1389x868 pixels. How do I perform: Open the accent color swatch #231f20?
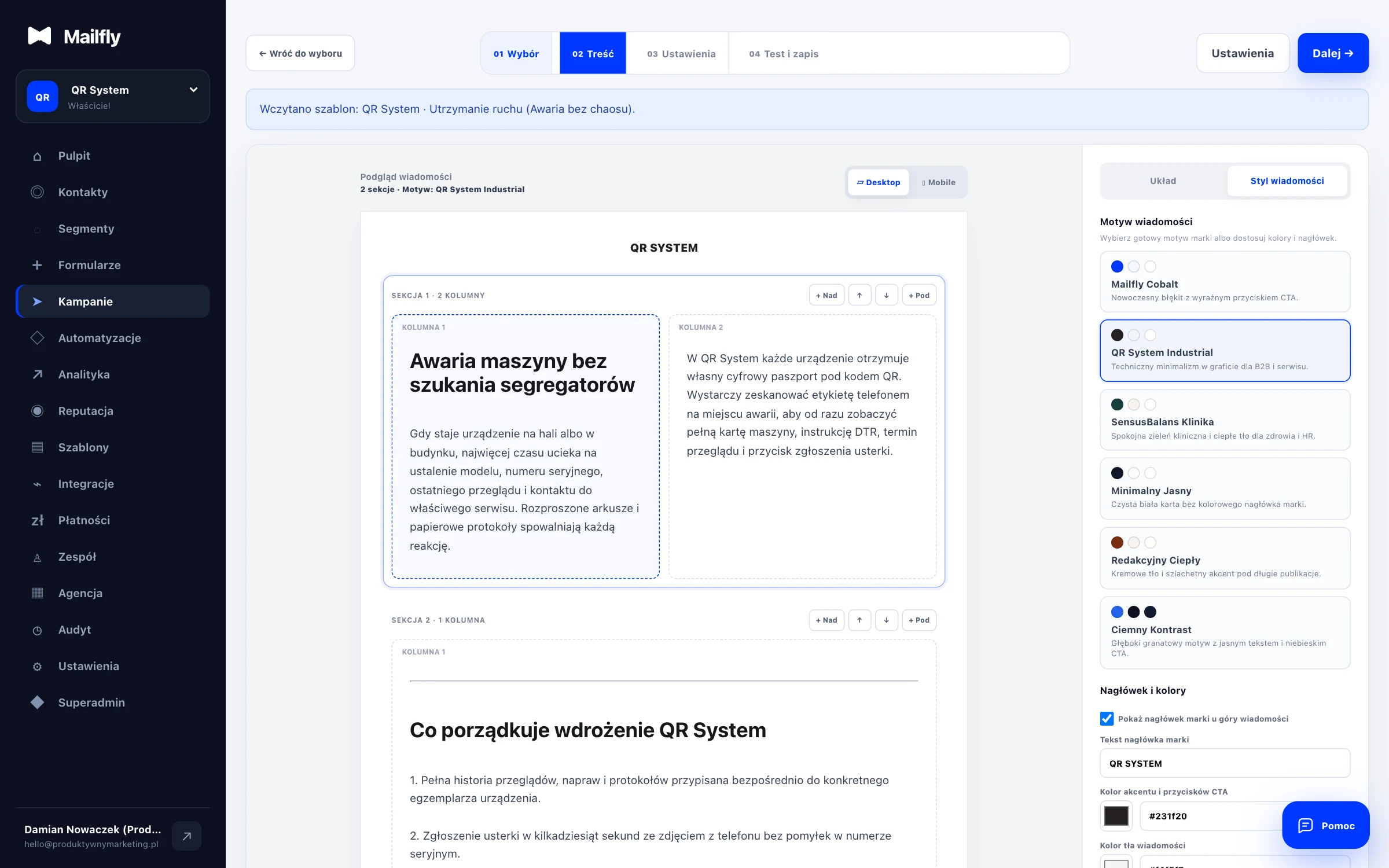click(1116, 816)
